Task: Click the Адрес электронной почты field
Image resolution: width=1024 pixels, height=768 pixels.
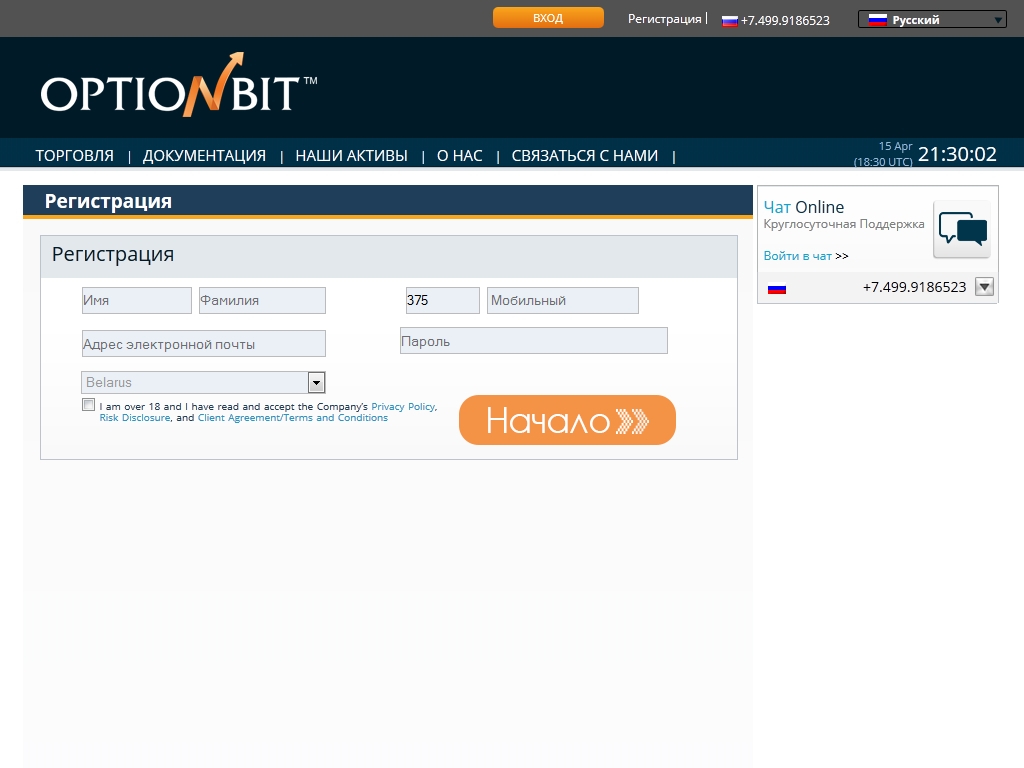Action: tap(204, 344)
